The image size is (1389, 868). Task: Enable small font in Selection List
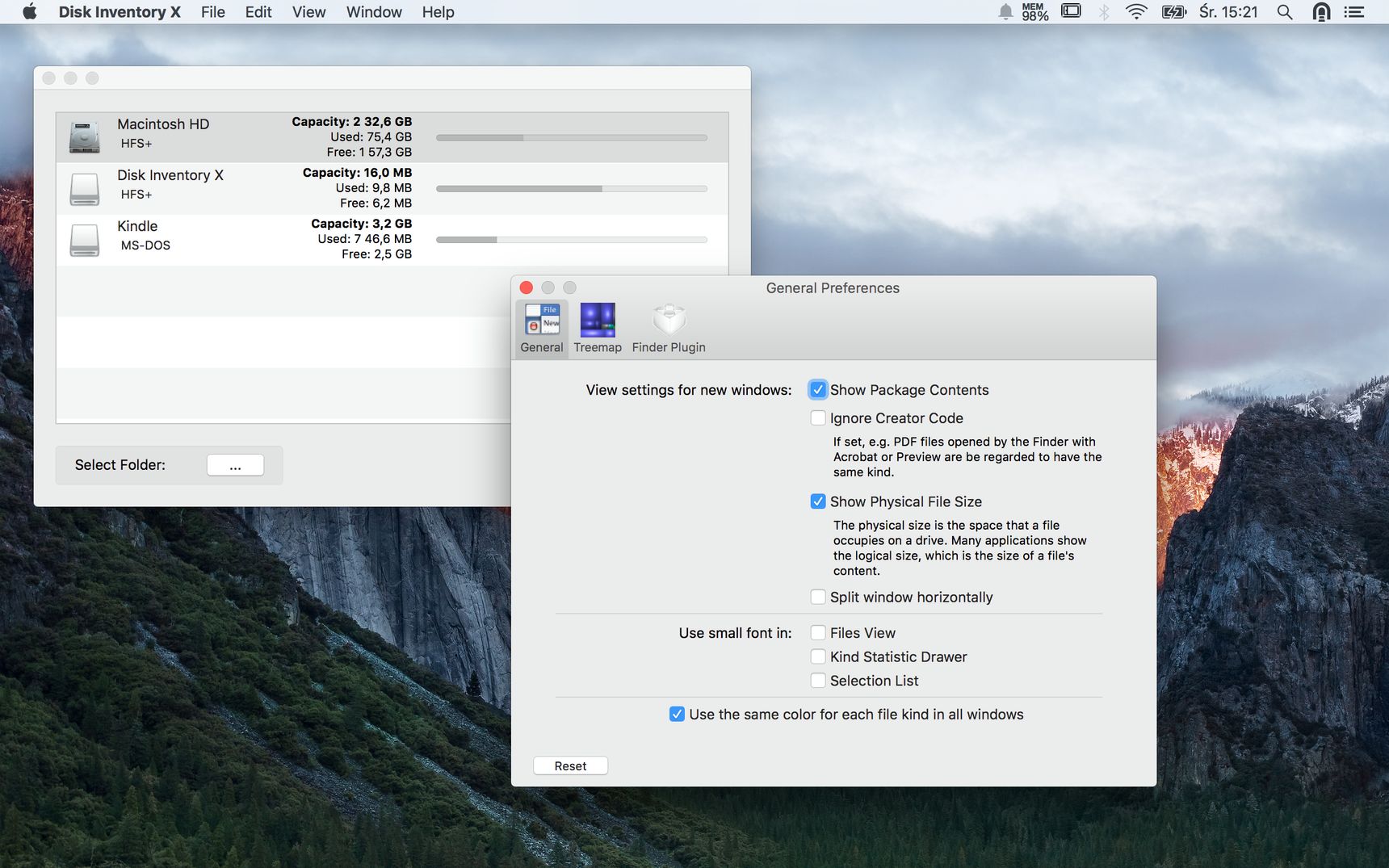coord(818,681)
